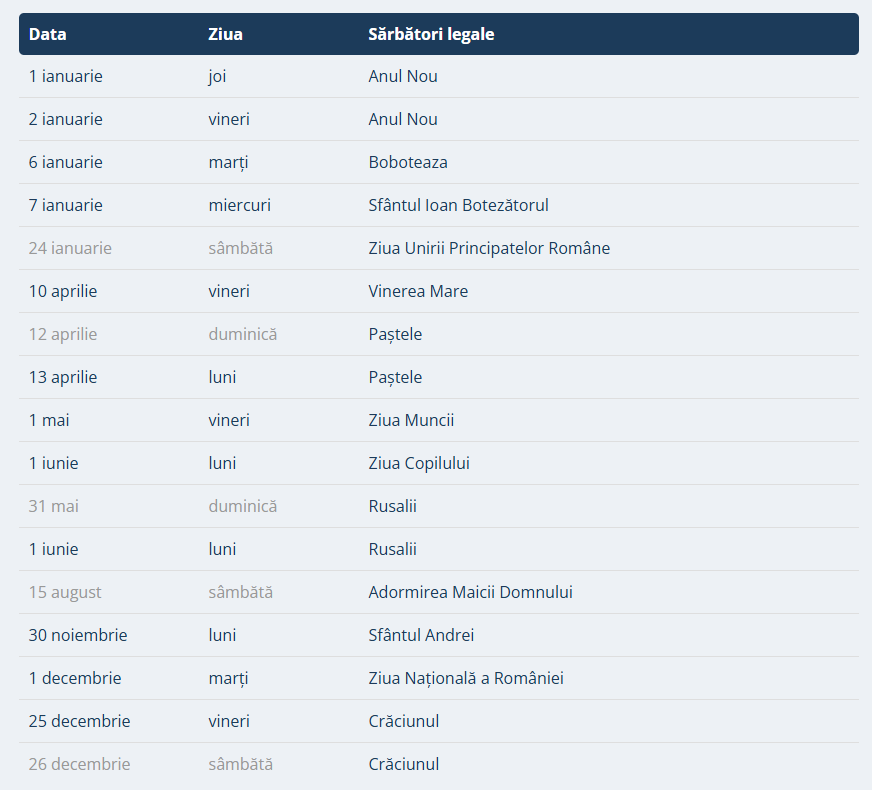Click the joi weekday cell
Image resolution: width=872 pixels, height=790 pixels.
pyautogui.click(x=218, y=76)
